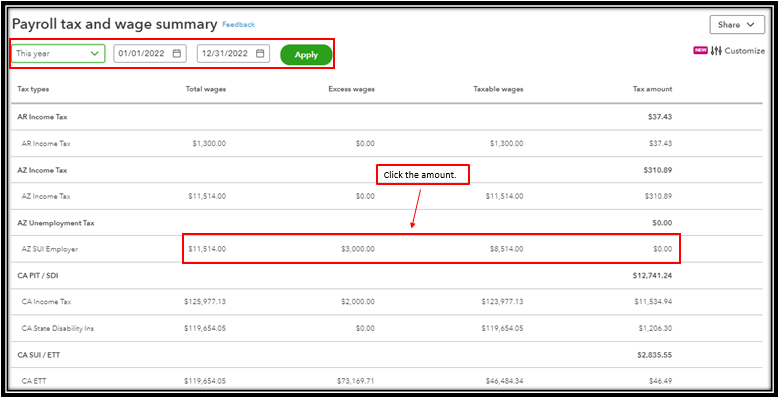The width and height of the screenshot is (779, 399).
Task: Click CA SUI / ETT total $2,835.55
Action: point(655,355)
